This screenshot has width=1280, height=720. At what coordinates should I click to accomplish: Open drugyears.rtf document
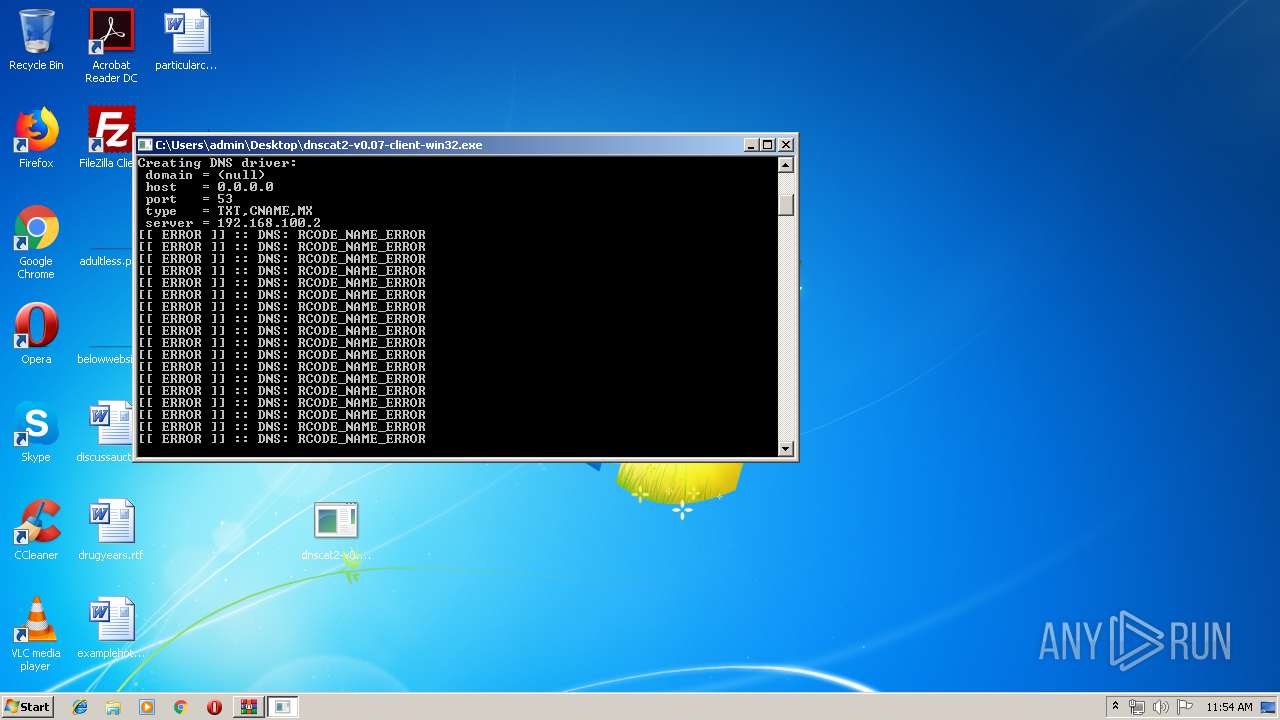pyautogui.click(x=111, y=530)
